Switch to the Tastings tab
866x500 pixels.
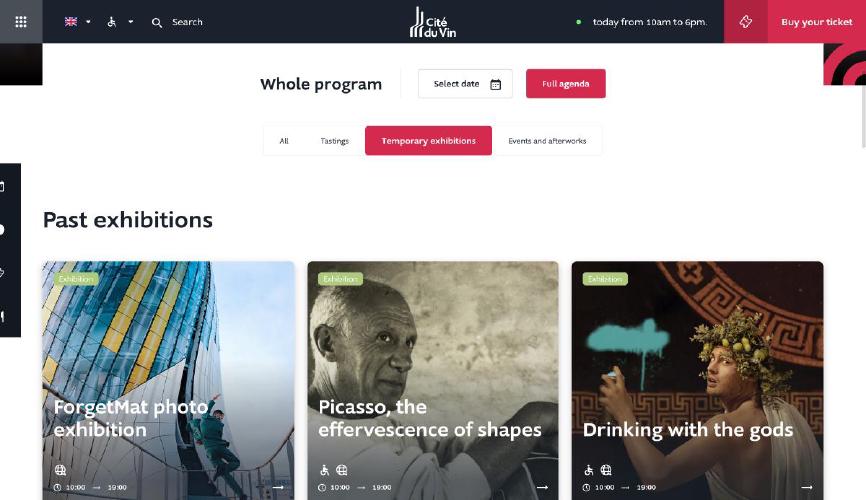click(335, 141)
